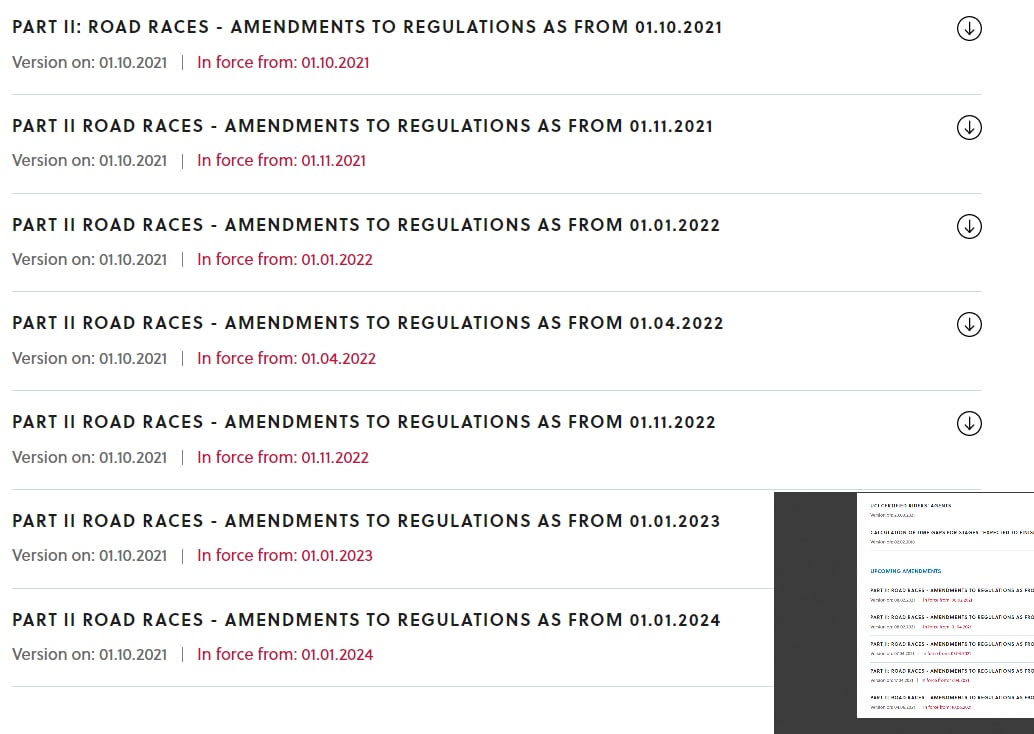Open Road Races amendments as from 01.04.2022 title

[x=368, y=323]
